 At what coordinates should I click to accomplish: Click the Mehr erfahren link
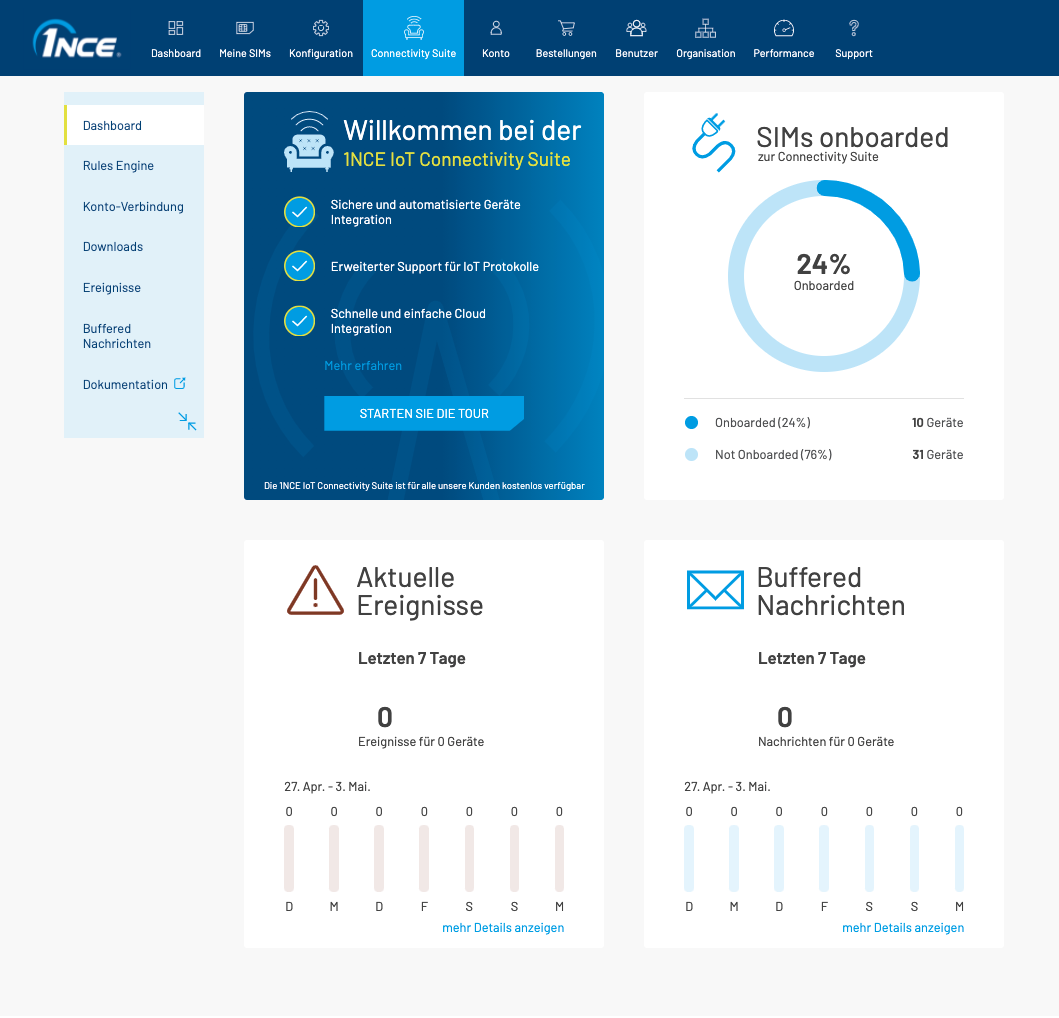(363, 366)
